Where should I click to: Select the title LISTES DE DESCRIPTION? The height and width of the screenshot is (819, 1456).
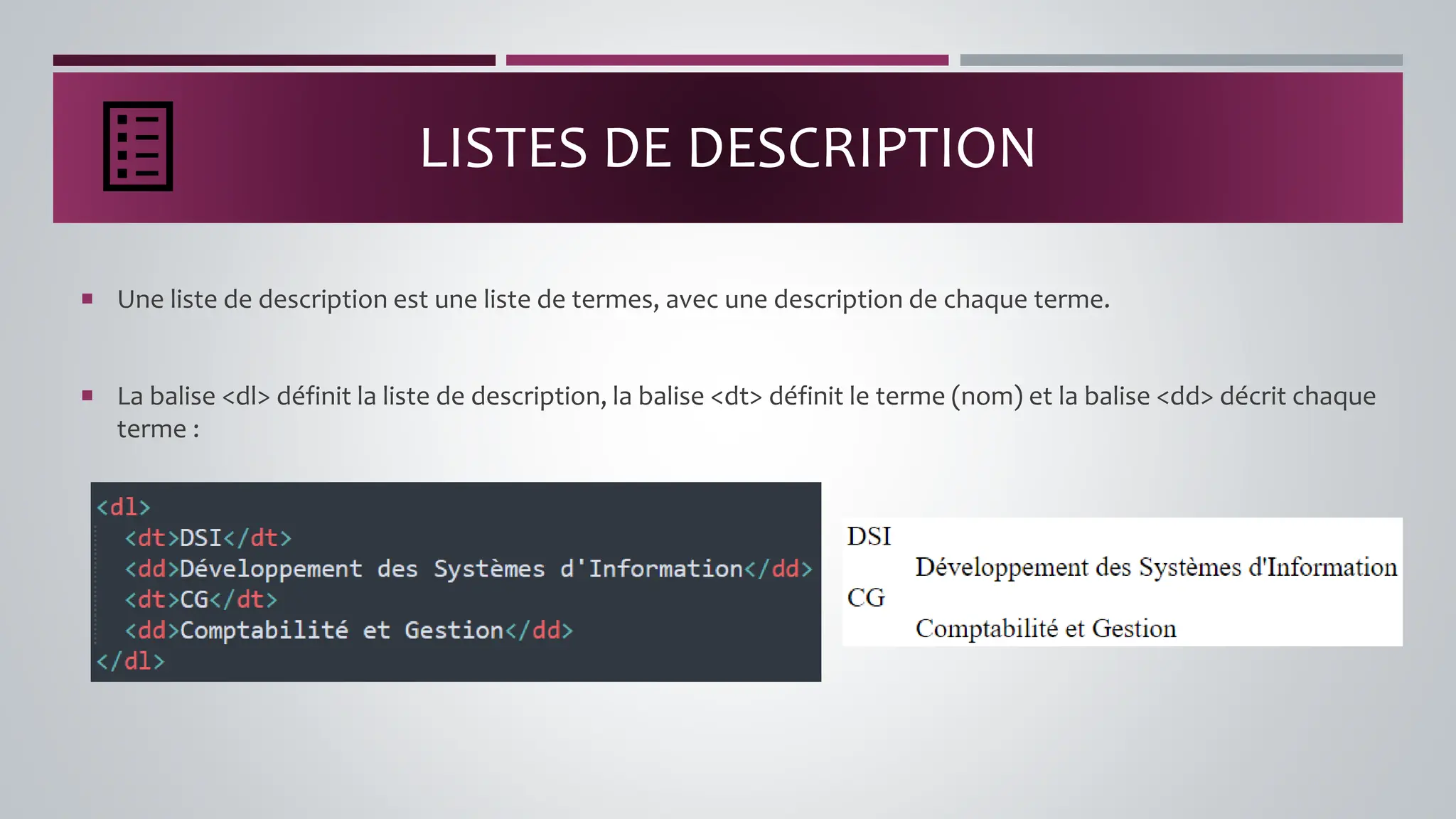coord(727,148)
